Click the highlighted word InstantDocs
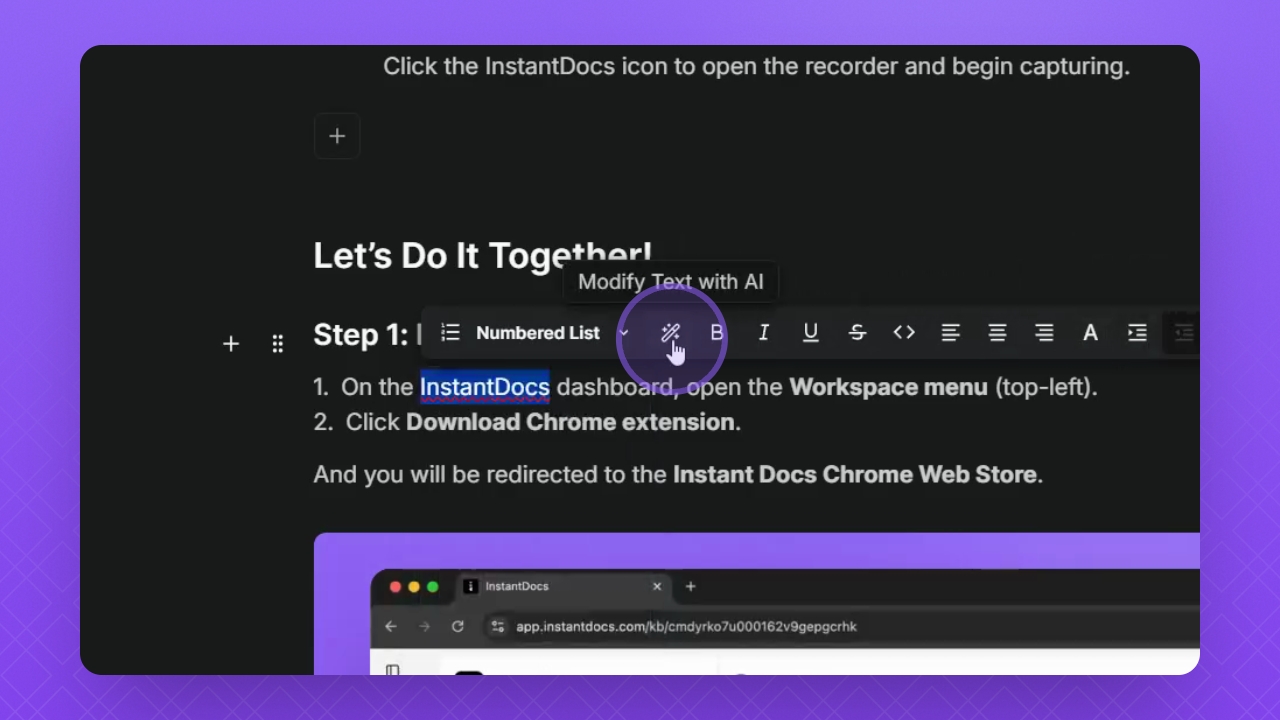Viewport: 1280px width, 720px height. pos(485,387)
